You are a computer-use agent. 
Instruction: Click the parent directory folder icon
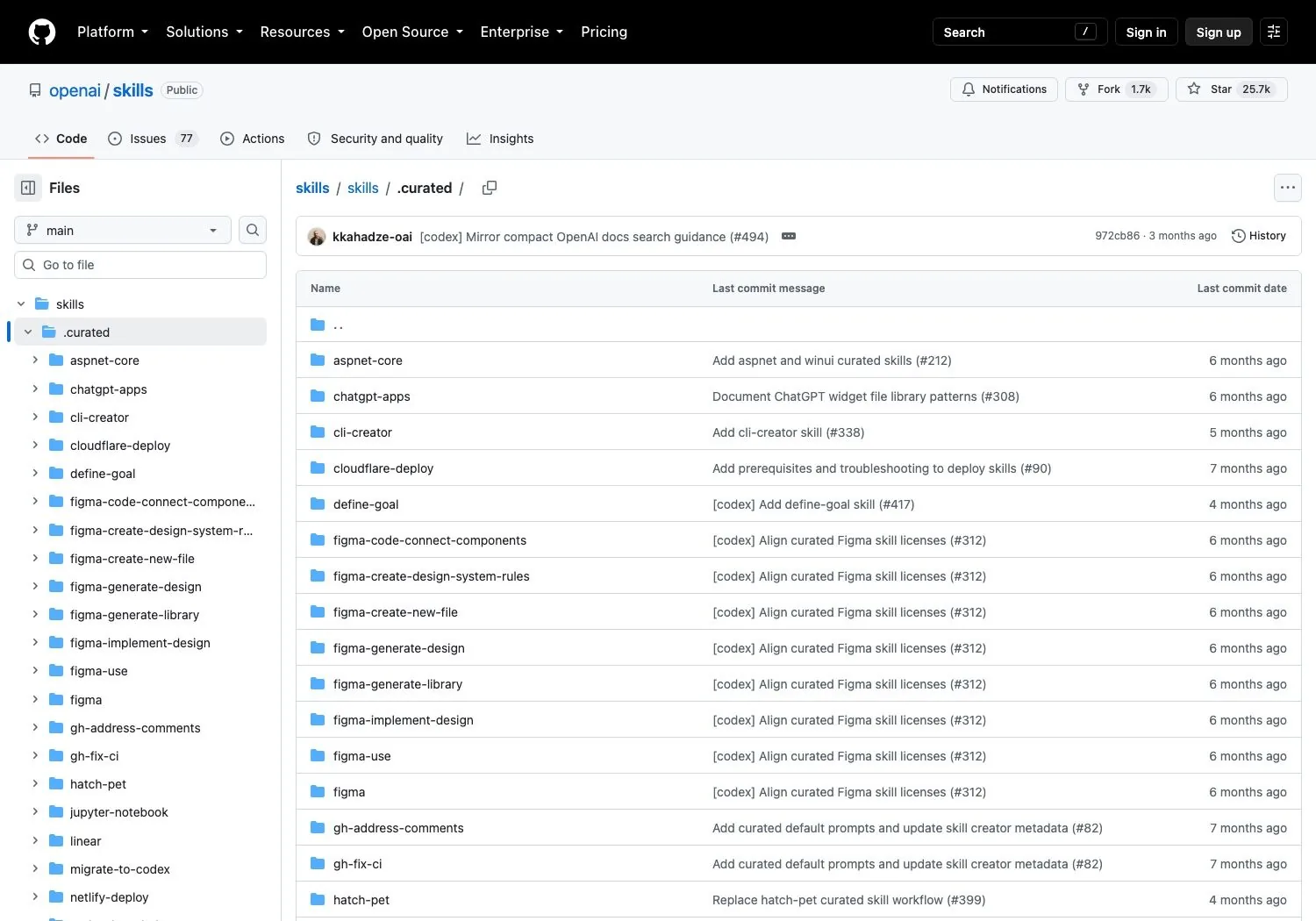click(x=318, y=325)
